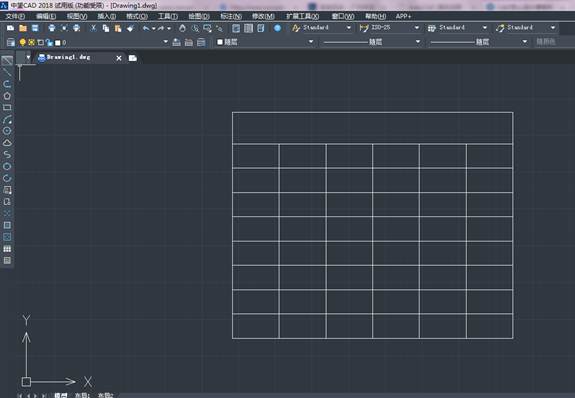This screenshot has height=398, width=575.
Task: Open the undo history dropdown arrow
Action: pos(154,28)
